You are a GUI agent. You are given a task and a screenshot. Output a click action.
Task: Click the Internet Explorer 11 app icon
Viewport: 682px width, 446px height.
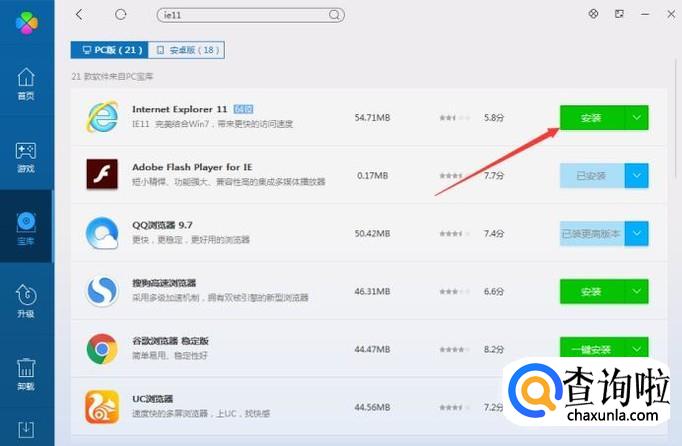coord(102,117)
